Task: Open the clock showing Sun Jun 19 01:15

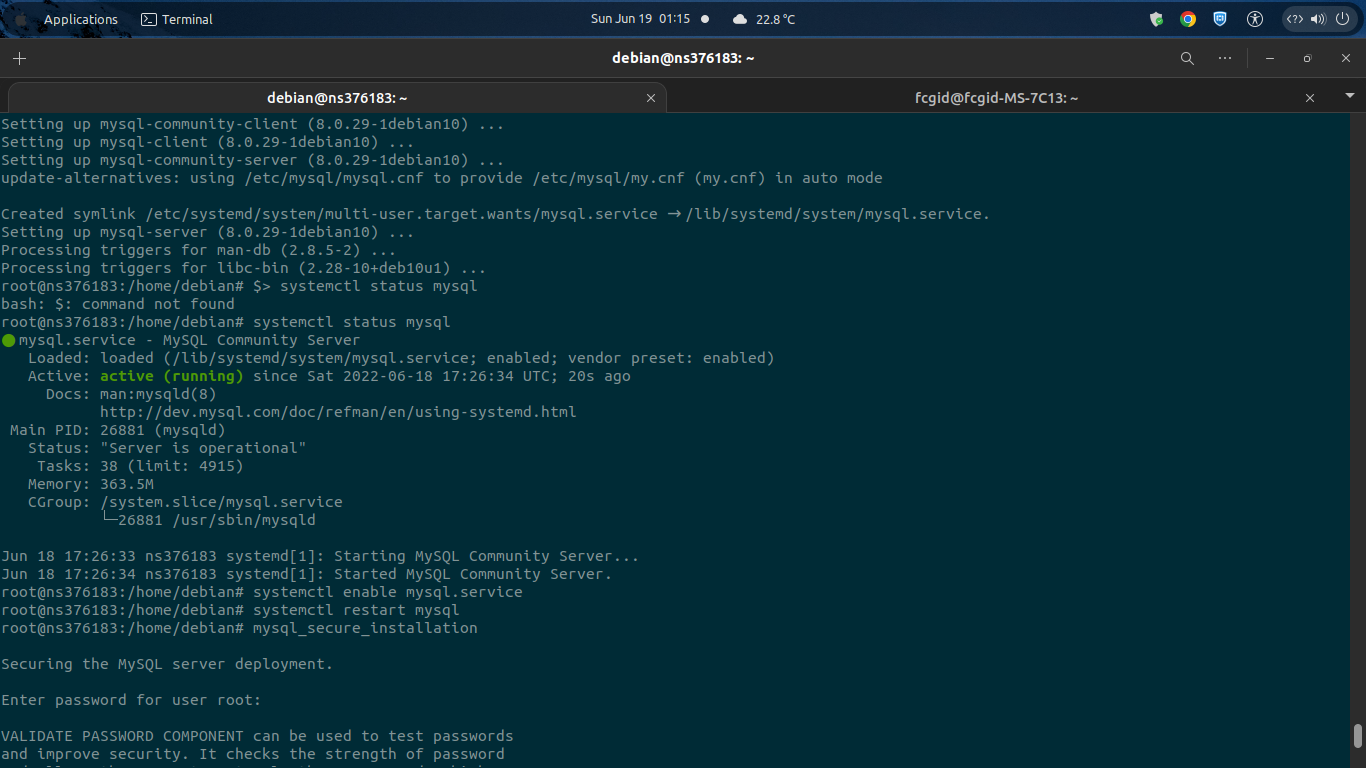Action: [640, 19]
